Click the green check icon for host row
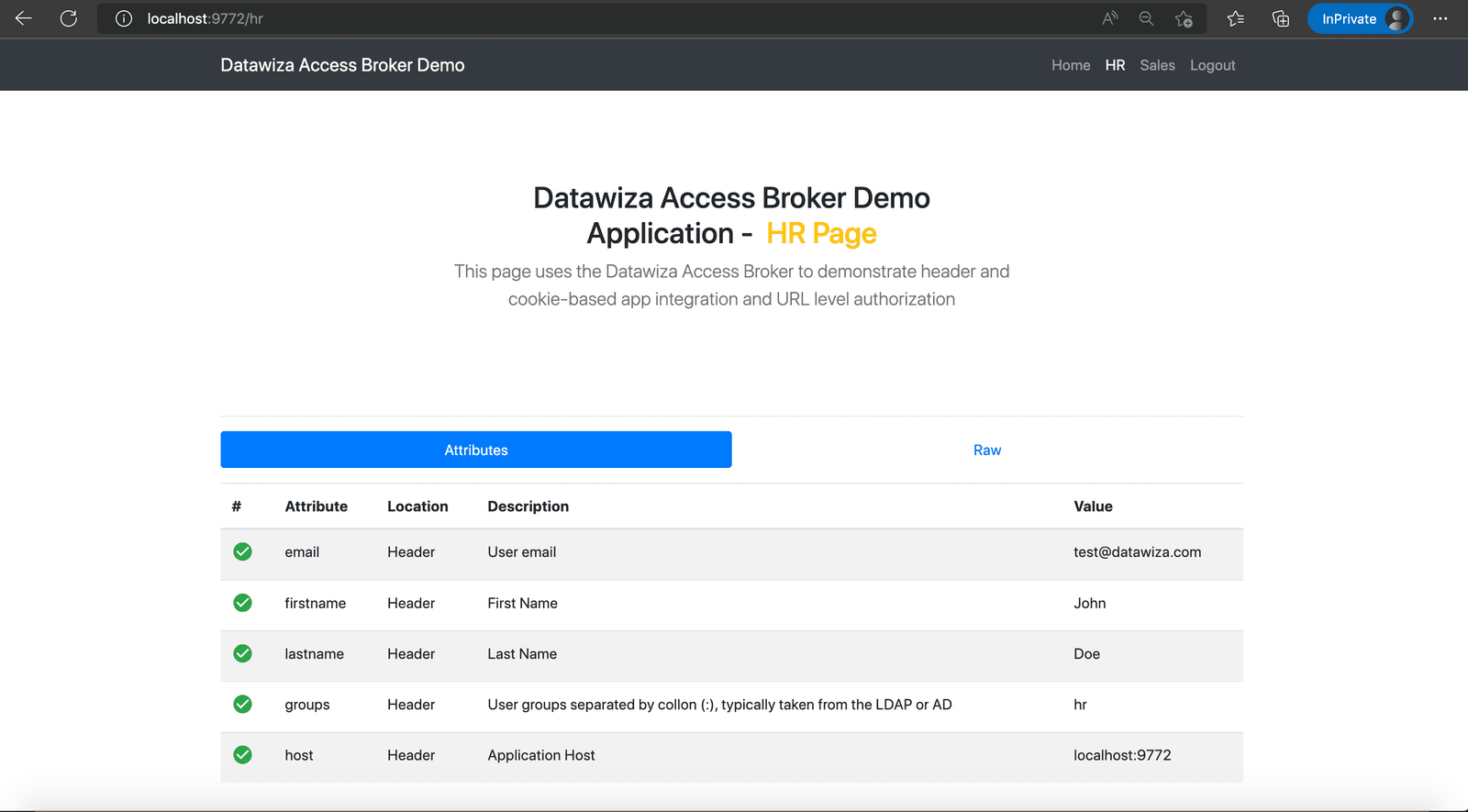1468x812 pixels. tap(242, 754)
